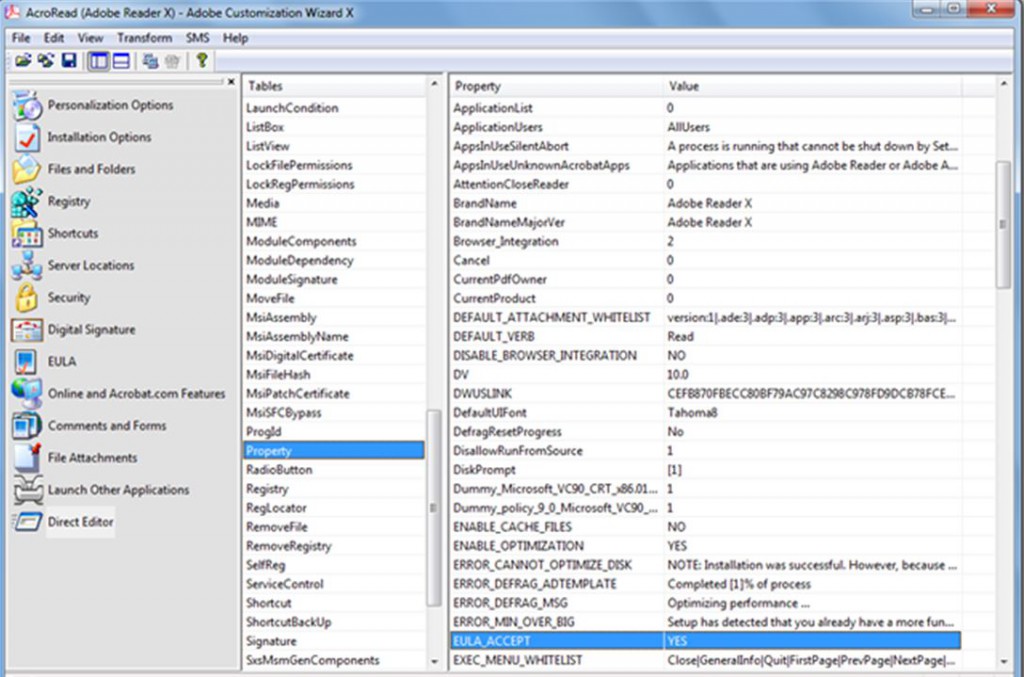
Task: Select the SxsMsmGenComponents table
Action: click(334, 660)
